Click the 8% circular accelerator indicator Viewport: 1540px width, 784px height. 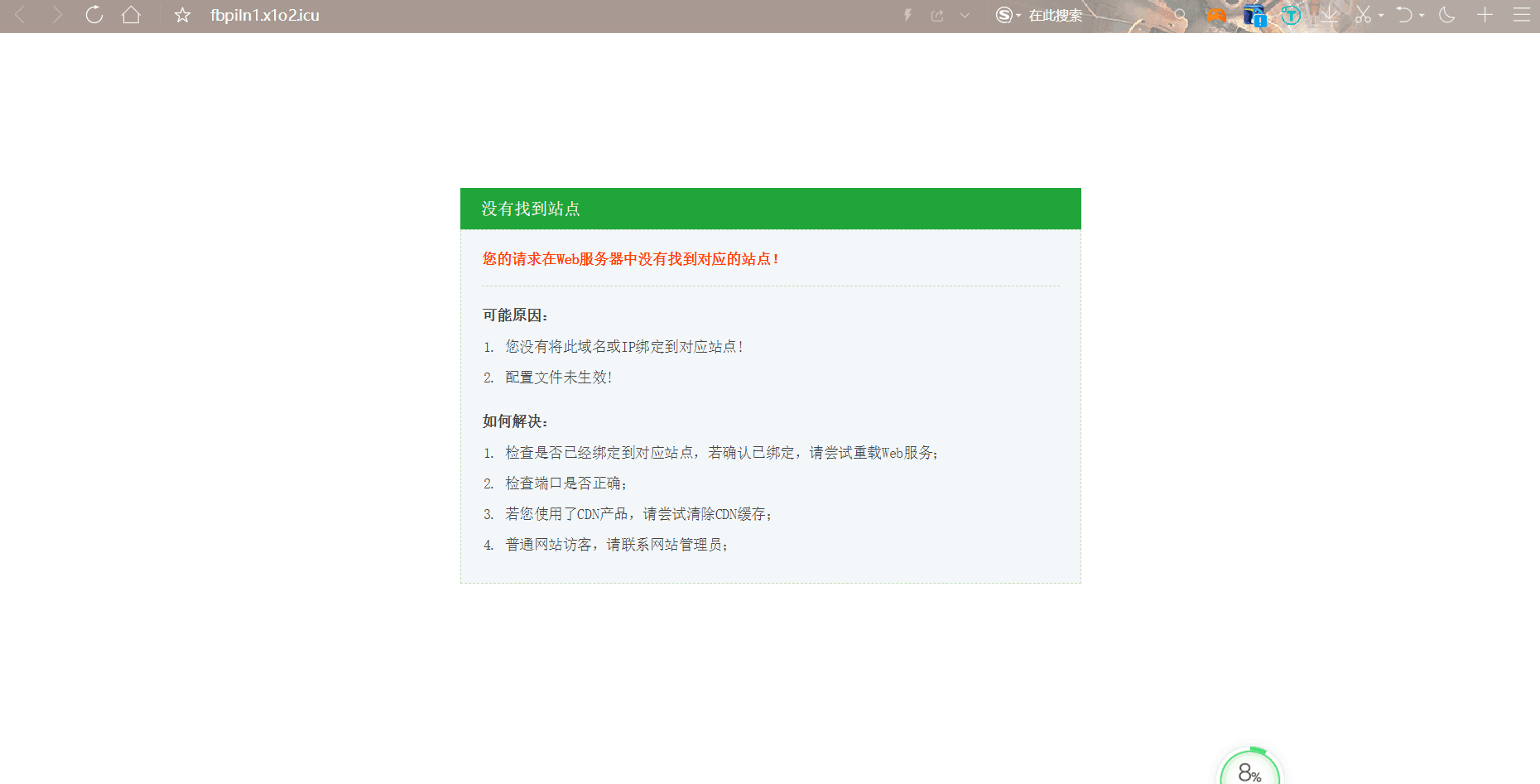coord(1249,770)
